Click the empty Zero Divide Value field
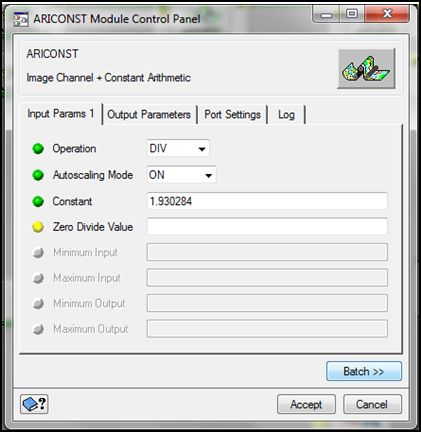Viewport: 421px width, 432px height. [x=267, y=227]
